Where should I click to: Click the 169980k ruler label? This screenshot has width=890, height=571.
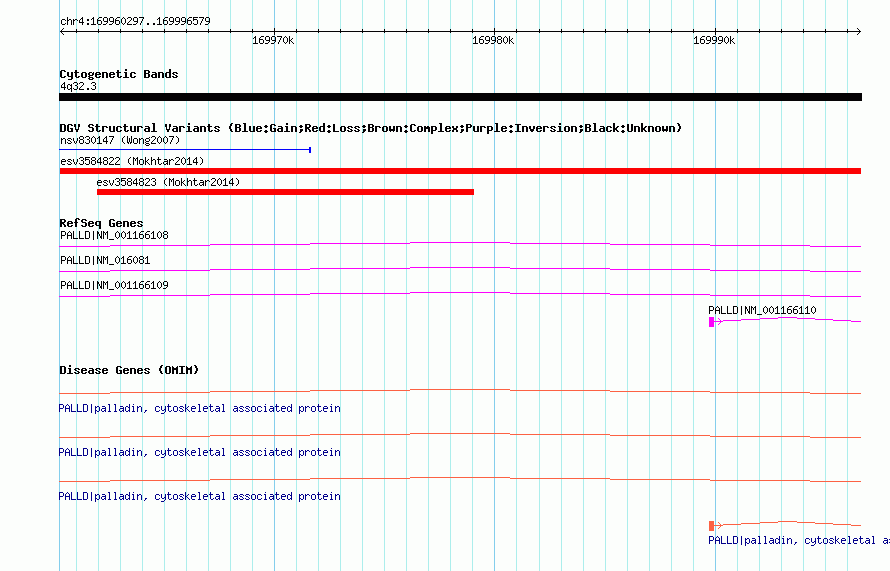(493, 40)
